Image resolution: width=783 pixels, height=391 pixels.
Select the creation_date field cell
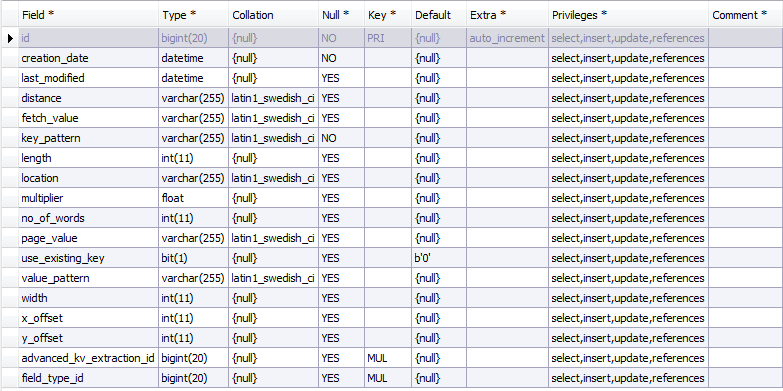(88, 58)
